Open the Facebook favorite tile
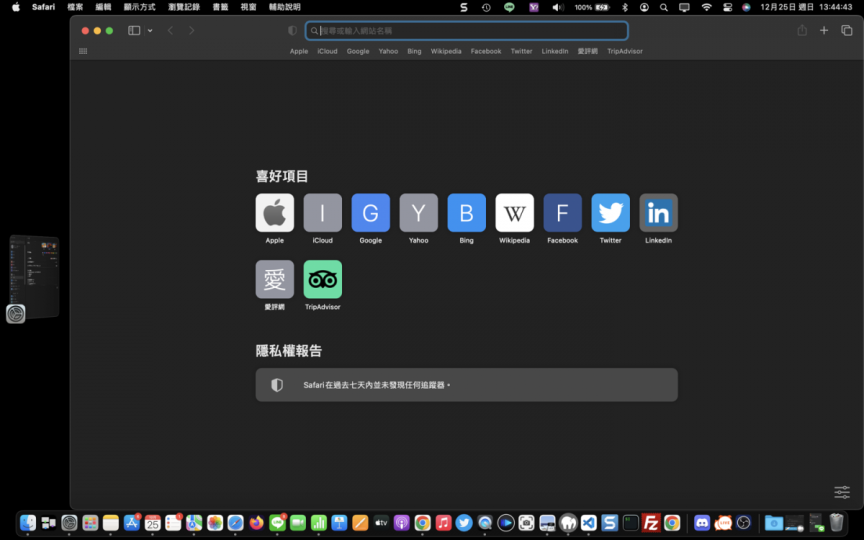This screenshot has height=540, width=864. (562, 213)
